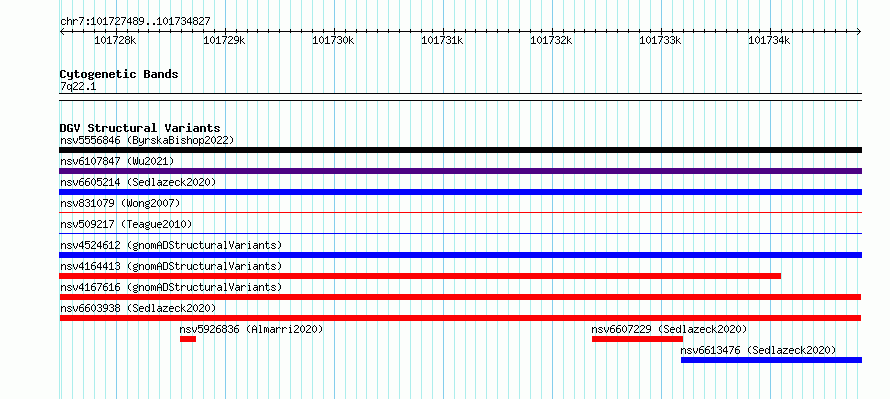Select the blue nsv4524612 variant bar
The height and width of the screenshot is (399, 890).
coord(460,255)
